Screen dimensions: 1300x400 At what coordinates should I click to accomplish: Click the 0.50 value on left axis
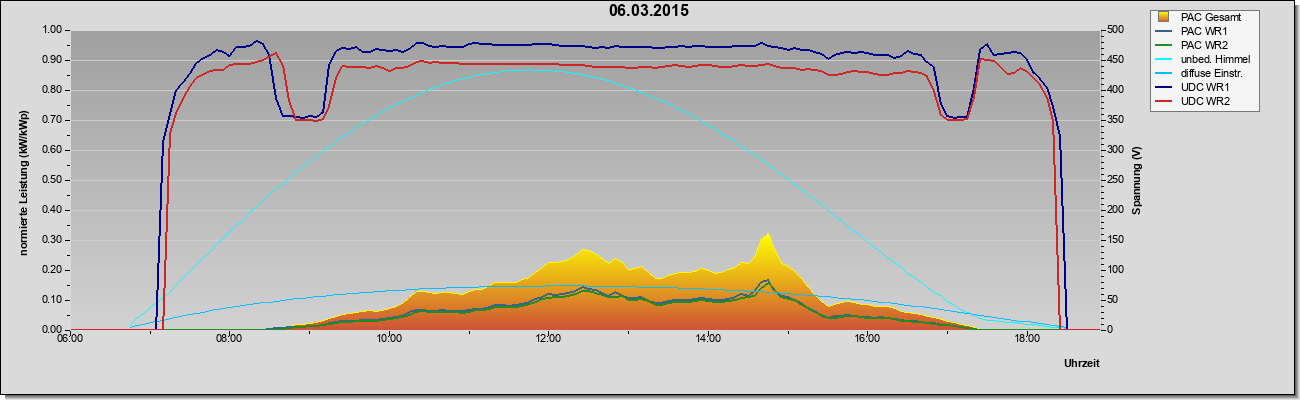coord(51,180)
